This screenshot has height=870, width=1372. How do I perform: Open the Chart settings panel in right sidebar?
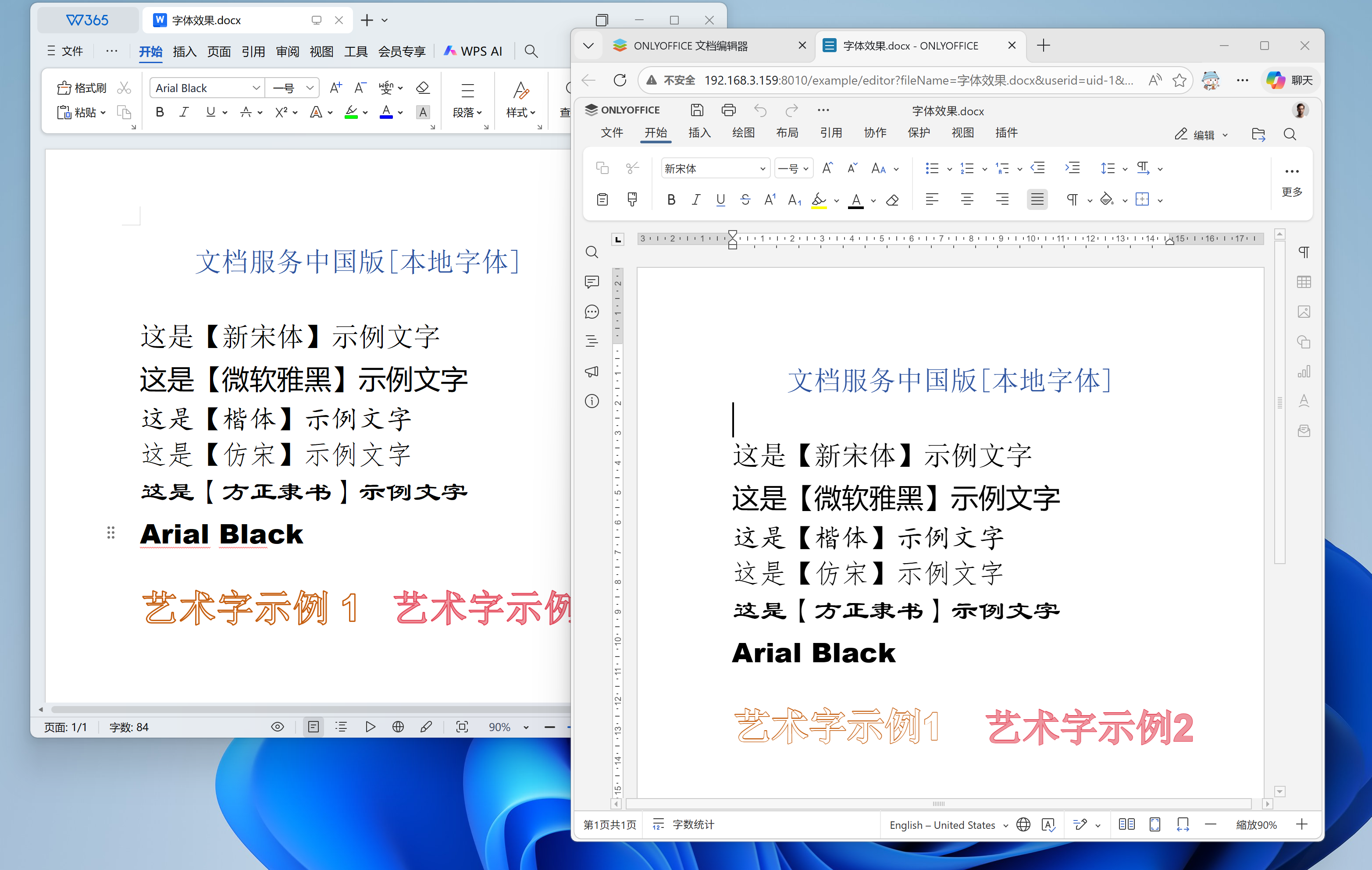click(x=1305, y=371)
